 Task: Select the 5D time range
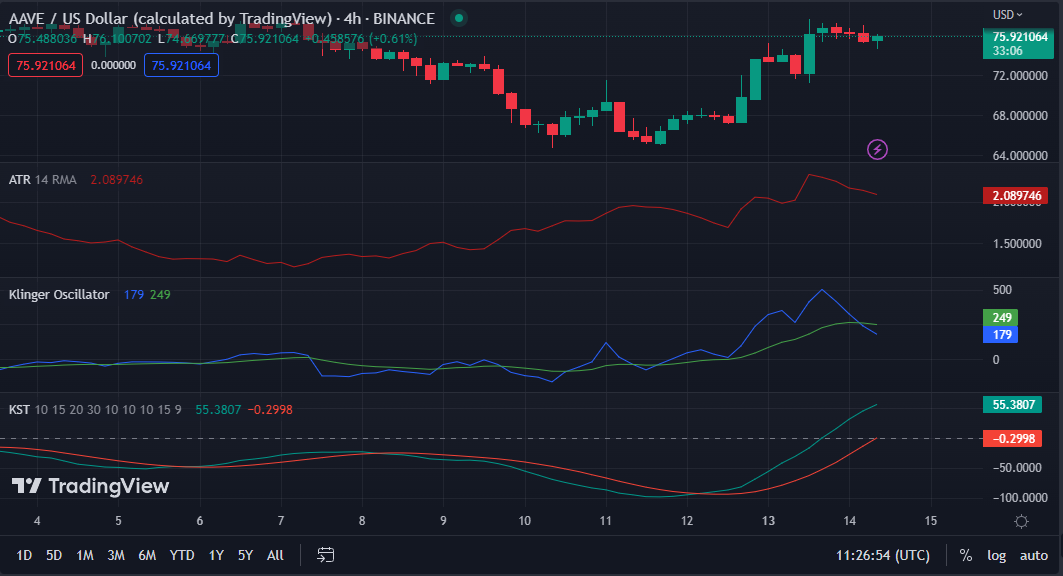[54, 555]
